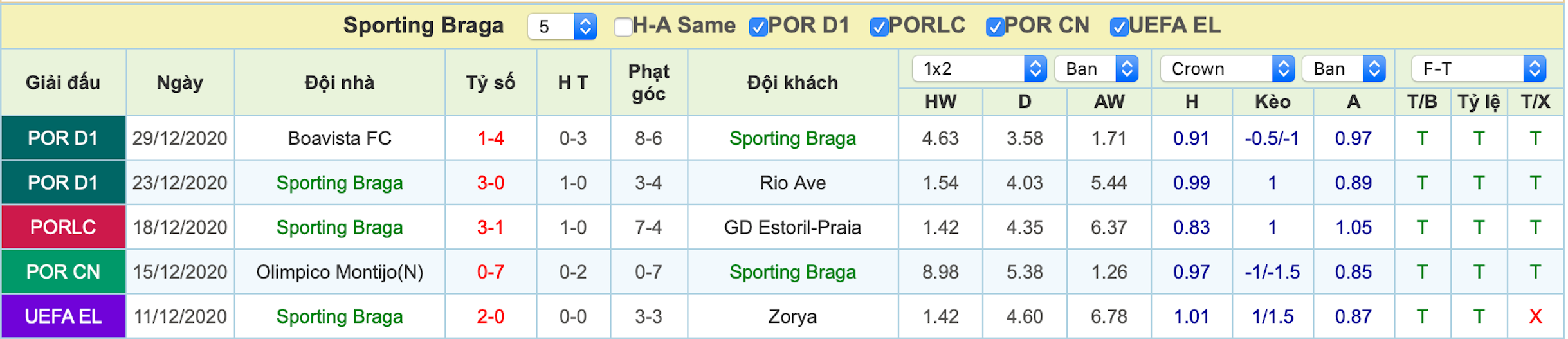Select the GD Estoril-Praia team link
1568x339 pixels.
(792, 227)
